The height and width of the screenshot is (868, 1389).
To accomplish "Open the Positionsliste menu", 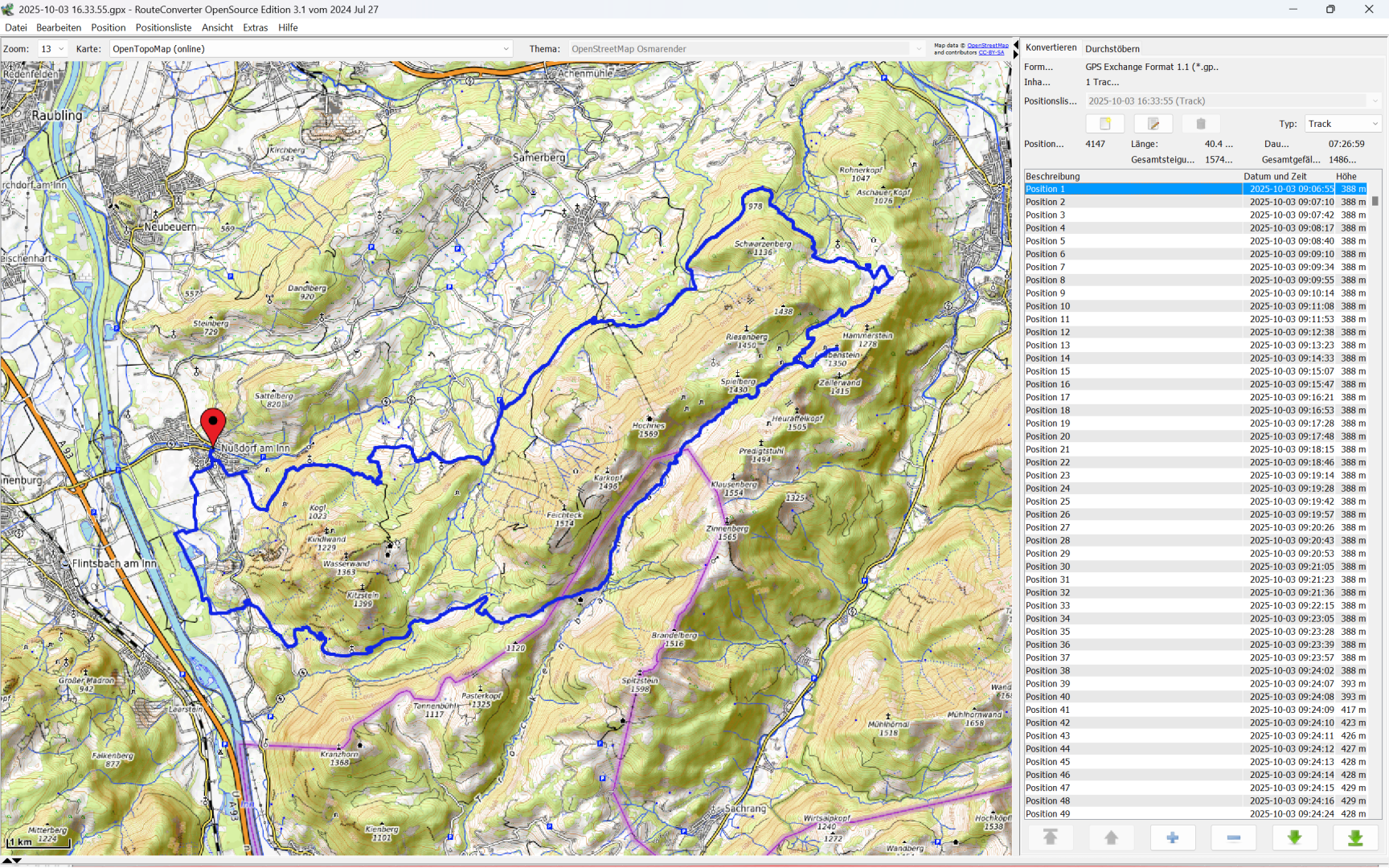I will [x=163, y=27].
